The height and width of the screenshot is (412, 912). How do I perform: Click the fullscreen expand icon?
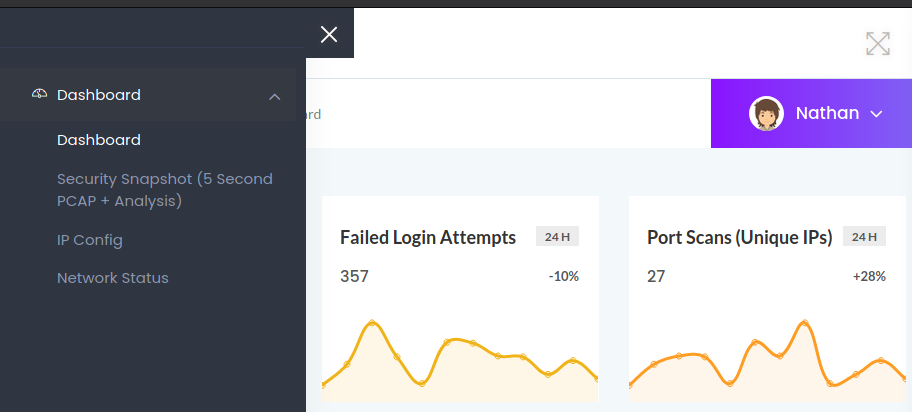pos(877,43)
